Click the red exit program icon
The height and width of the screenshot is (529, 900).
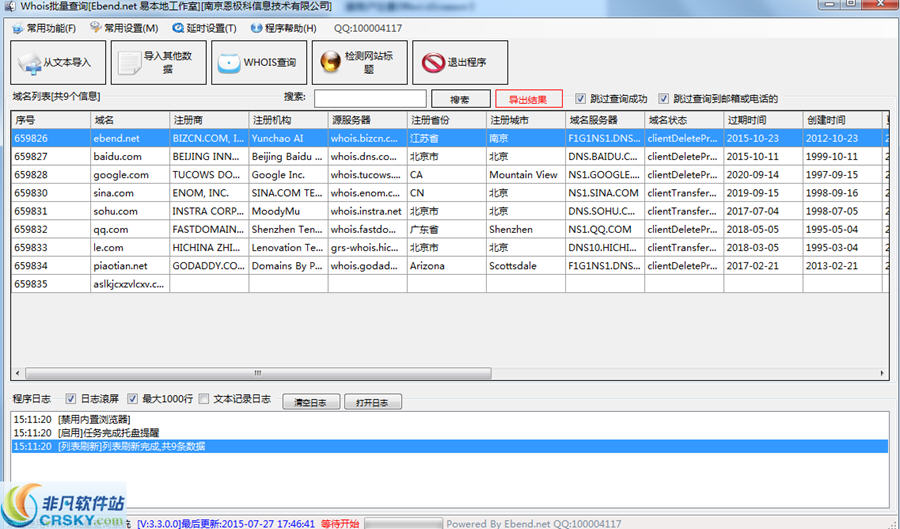tap(433, 63)
